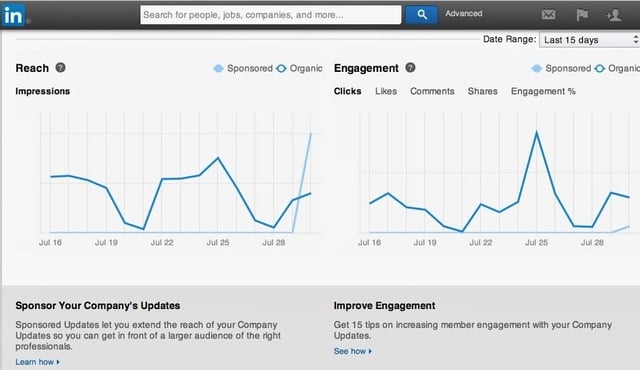The height and width of the screenshot is (370, 640).
Task: Open the Date Range dropdown
Action: point(589,40)
